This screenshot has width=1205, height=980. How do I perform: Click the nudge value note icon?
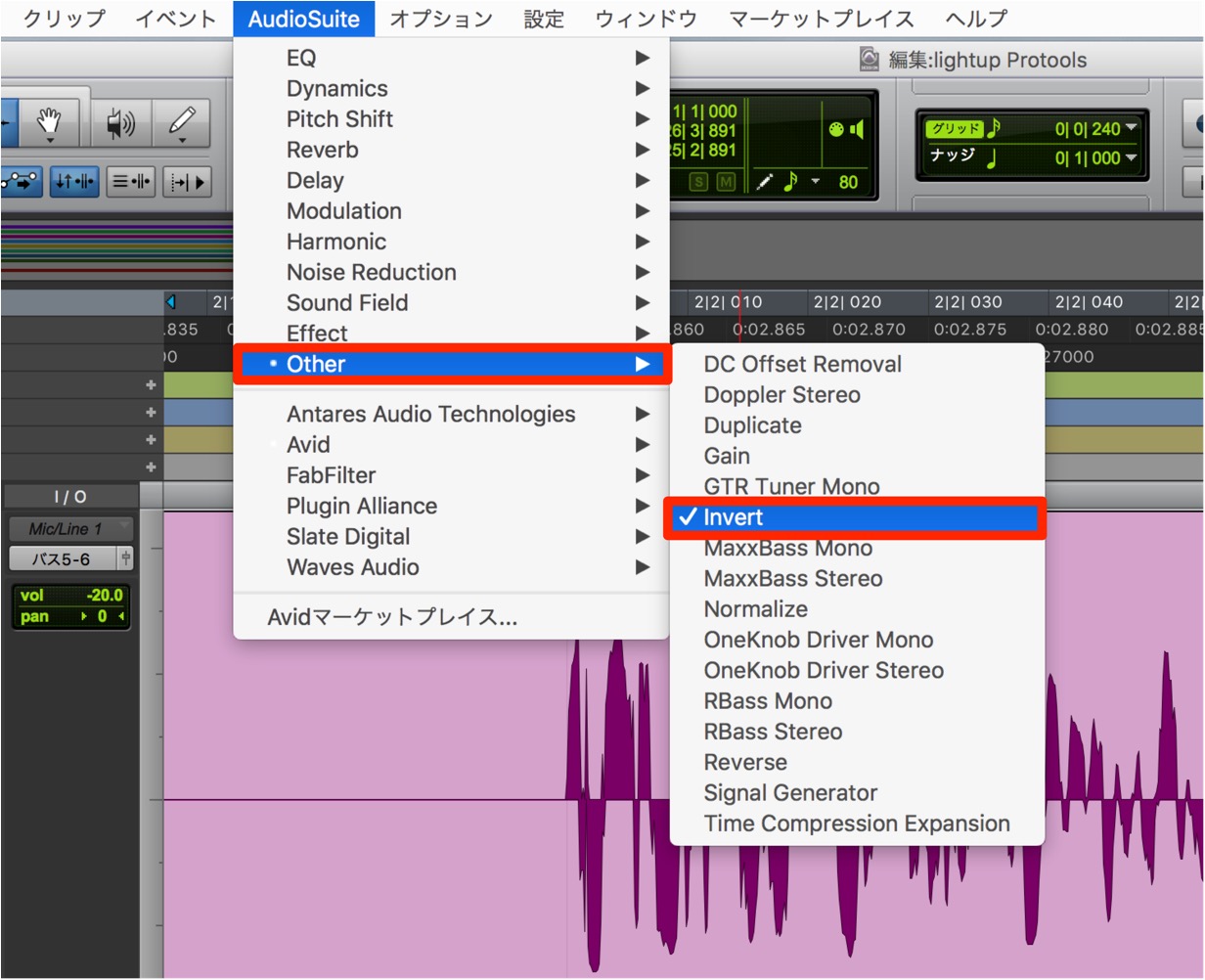pos(990,158)
